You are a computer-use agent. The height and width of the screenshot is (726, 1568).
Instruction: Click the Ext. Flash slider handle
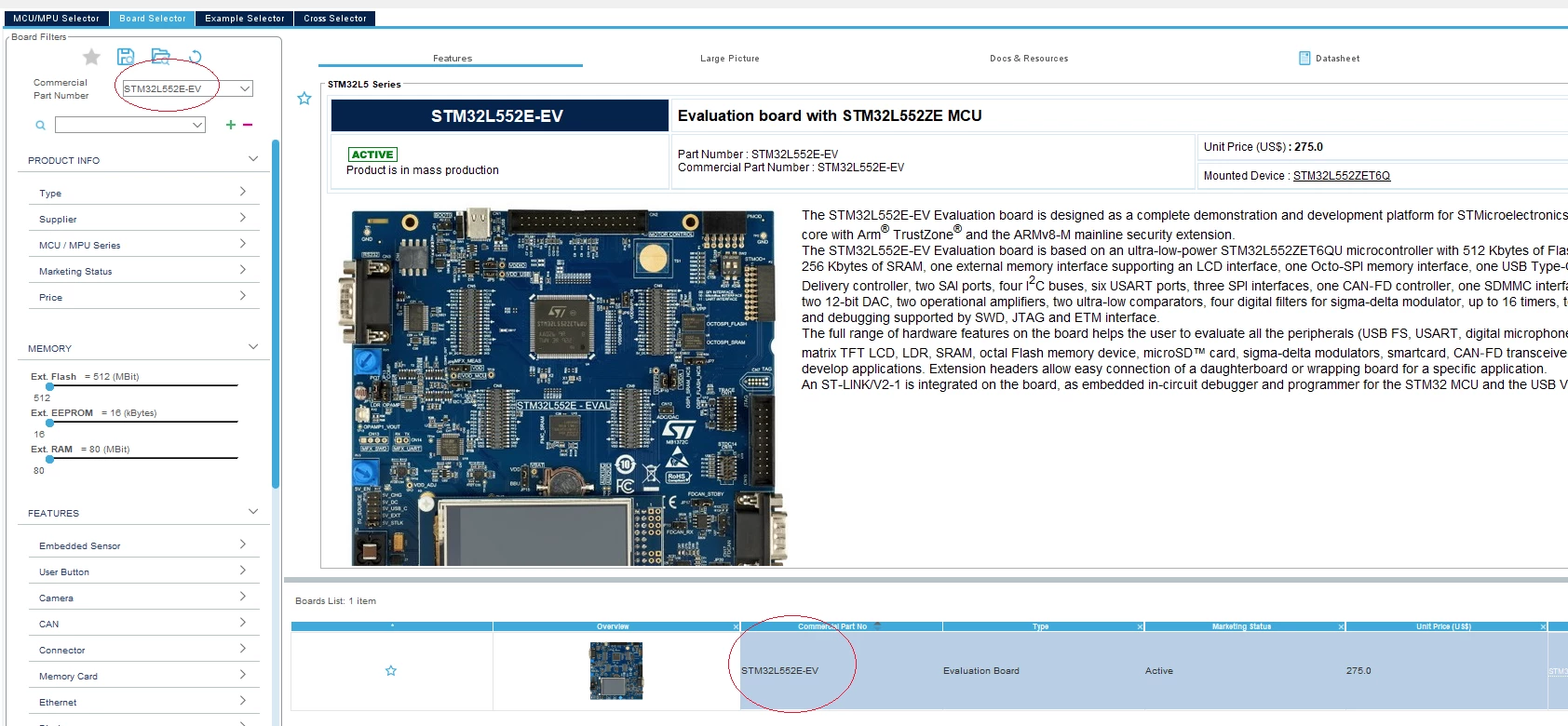pos(49,386)
